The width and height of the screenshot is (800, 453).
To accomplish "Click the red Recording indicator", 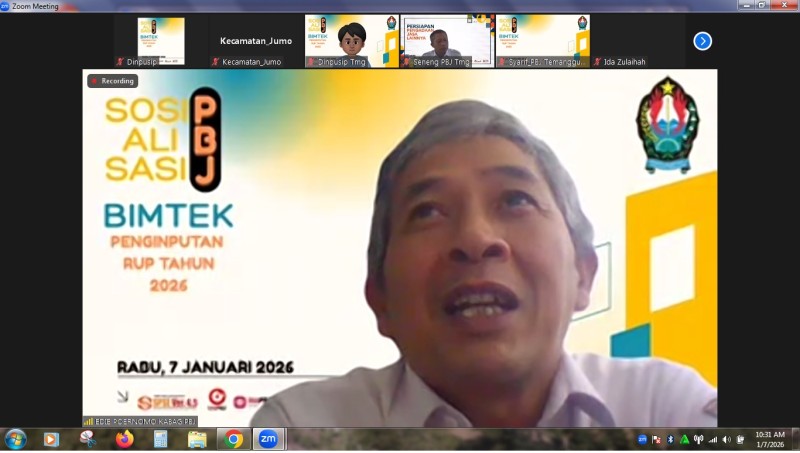I will pos(112,81).
